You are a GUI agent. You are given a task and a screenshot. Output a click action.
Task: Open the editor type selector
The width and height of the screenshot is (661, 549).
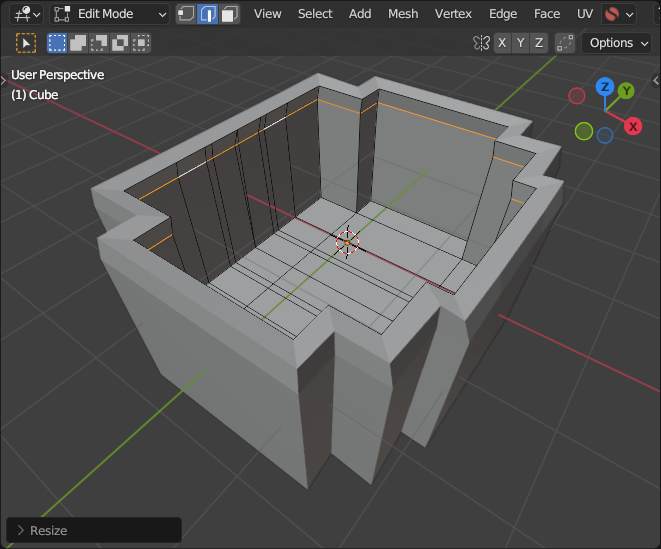tap(27, 14)
